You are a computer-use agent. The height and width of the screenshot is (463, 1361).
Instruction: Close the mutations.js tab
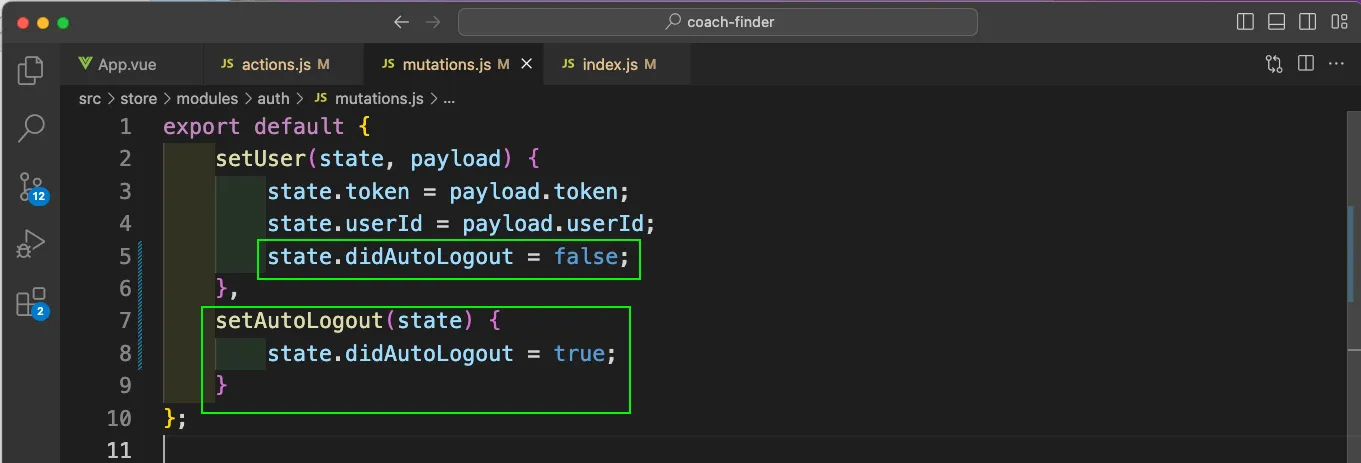tap(526, 64)
